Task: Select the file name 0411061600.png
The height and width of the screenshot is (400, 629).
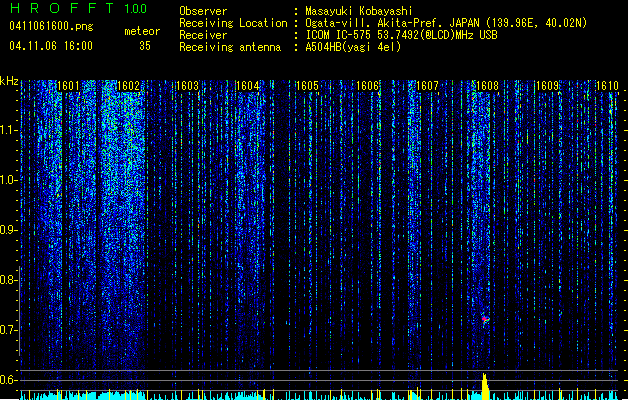Action: (x=51, y=26)
